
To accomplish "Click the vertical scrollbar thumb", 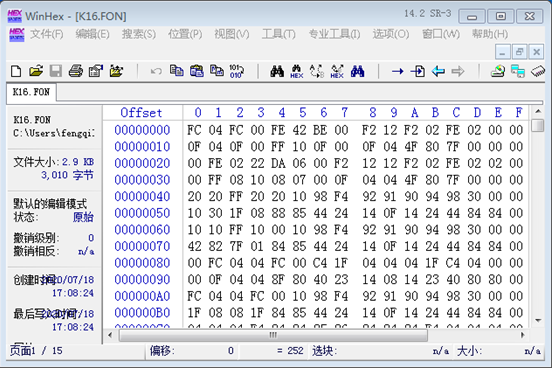I will (538, 125).
